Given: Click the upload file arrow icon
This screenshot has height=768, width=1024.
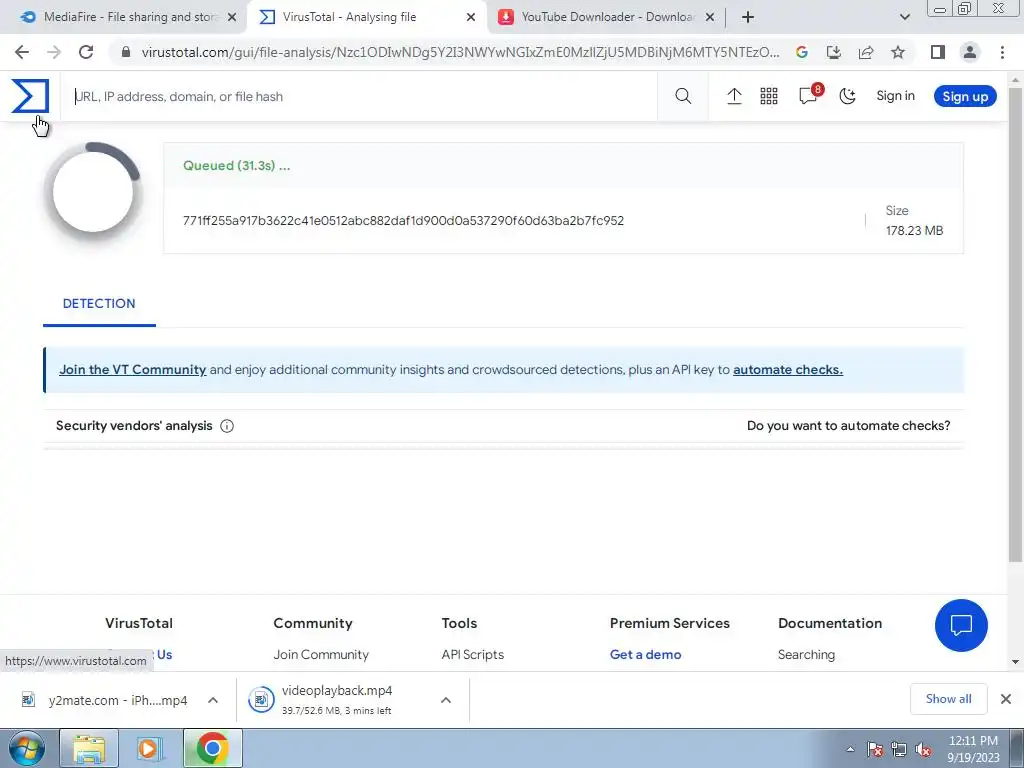Looking at the screenshot, I should (734, 96).
